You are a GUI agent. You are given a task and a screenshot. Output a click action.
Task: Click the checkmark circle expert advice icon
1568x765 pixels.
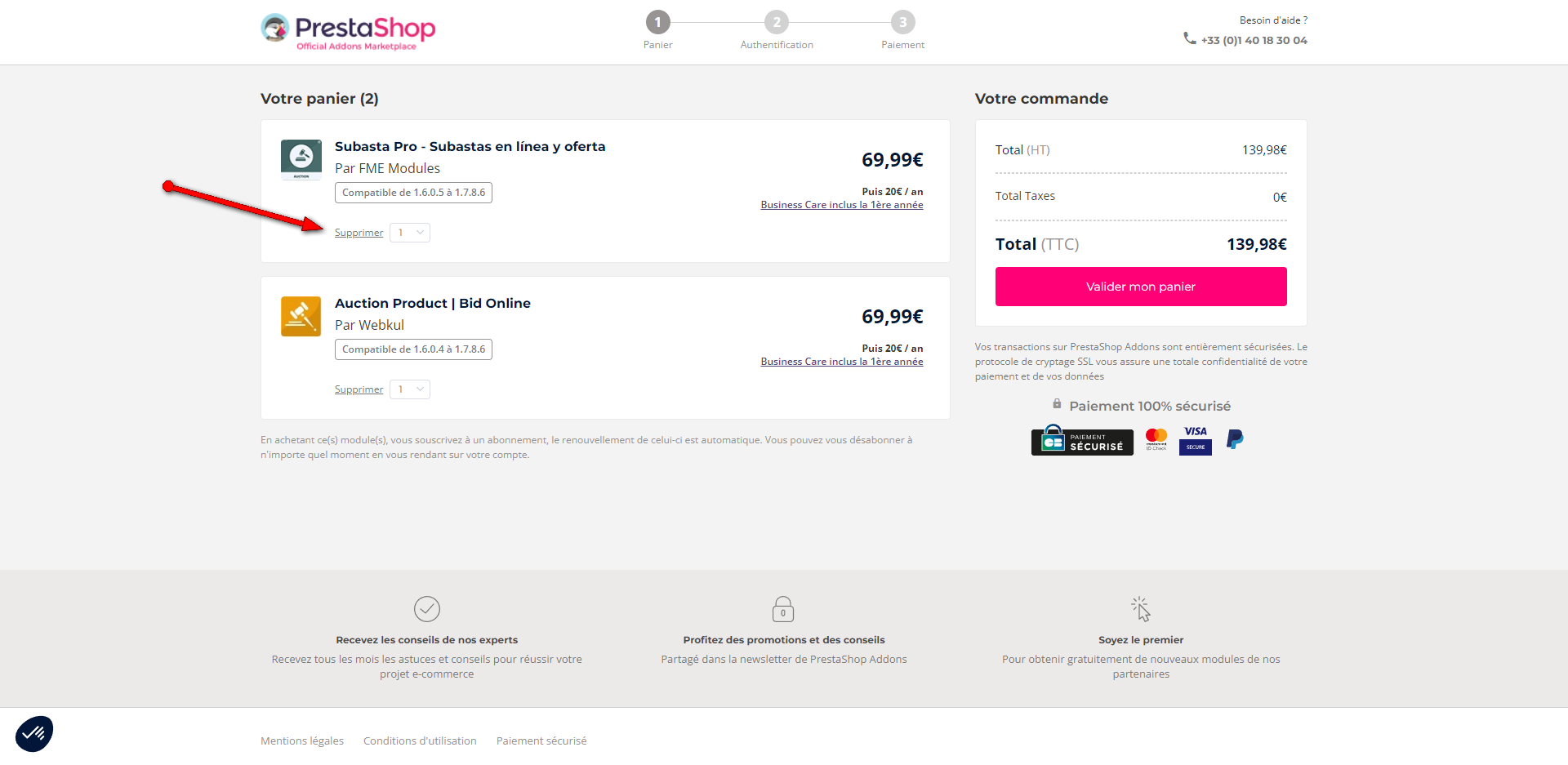(x=426, y=609)
